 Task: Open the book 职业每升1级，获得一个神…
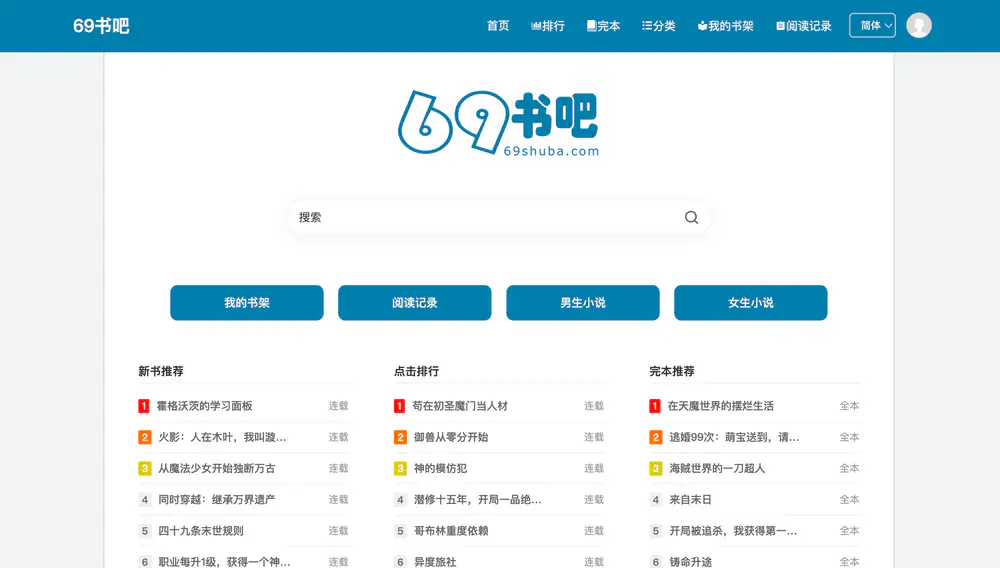[x=224, y=562]
